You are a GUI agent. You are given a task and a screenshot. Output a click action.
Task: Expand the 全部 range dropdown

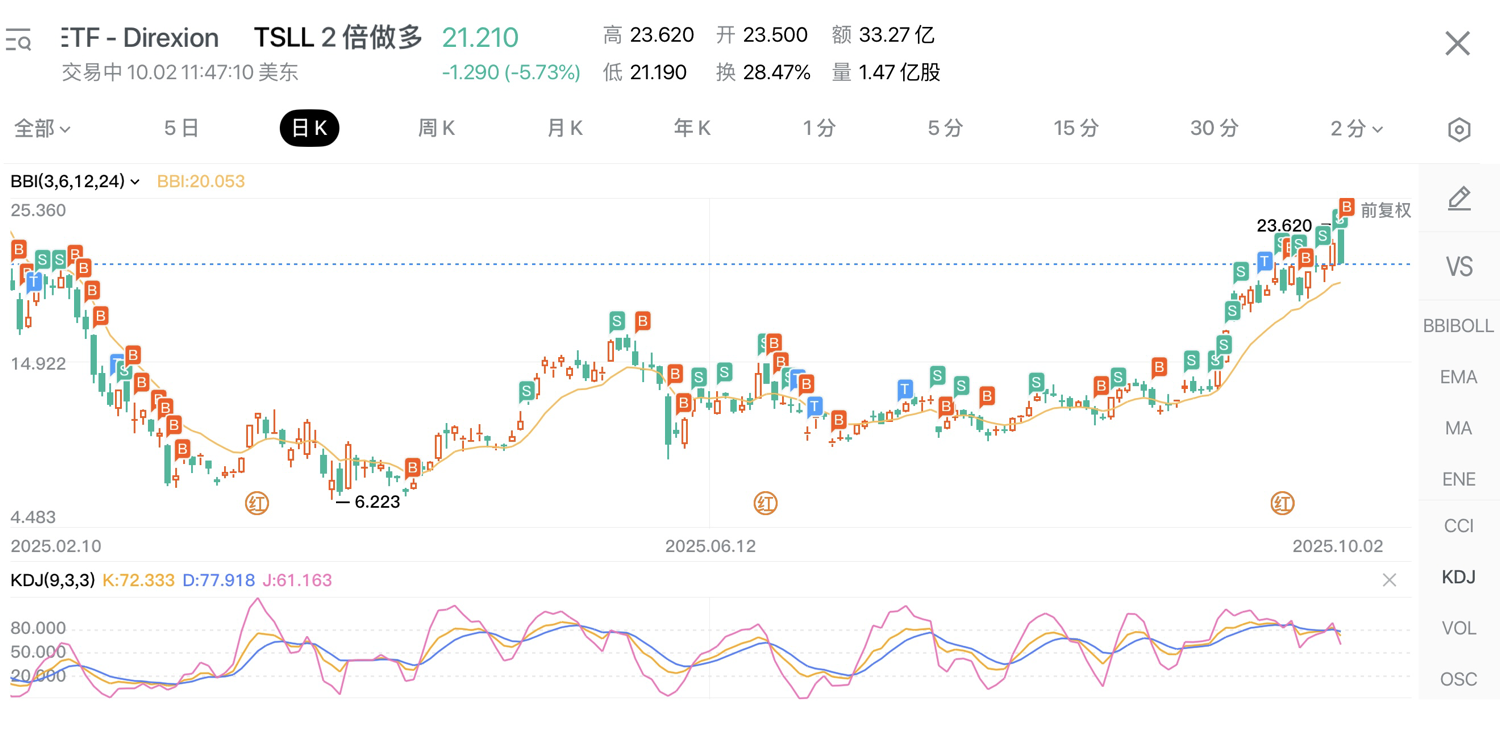pyautogui.click(x=42, y=129)
